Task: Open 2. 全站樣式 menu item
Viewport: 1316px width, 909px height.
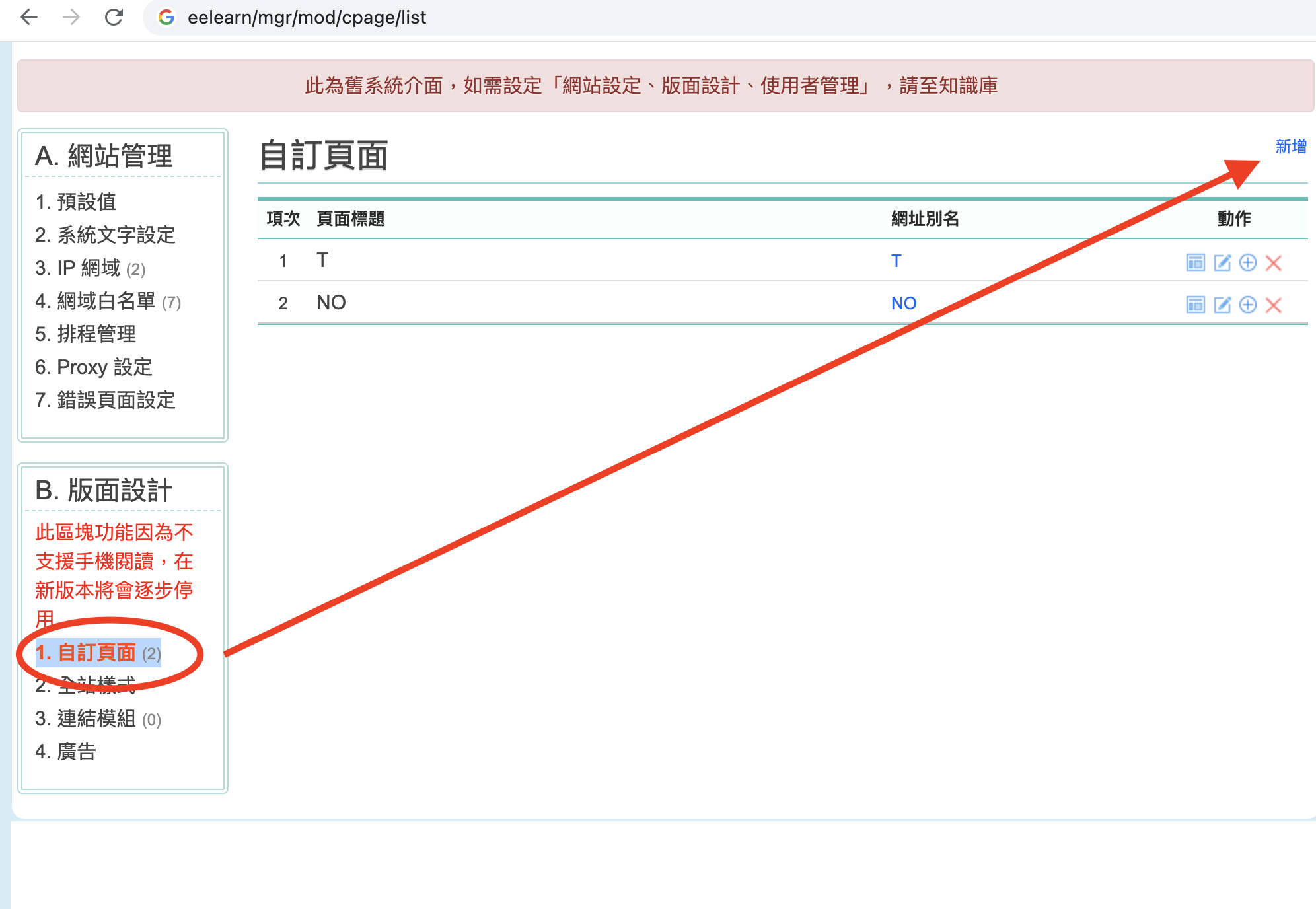Action: pyautogui.click(x=86, y=685)
